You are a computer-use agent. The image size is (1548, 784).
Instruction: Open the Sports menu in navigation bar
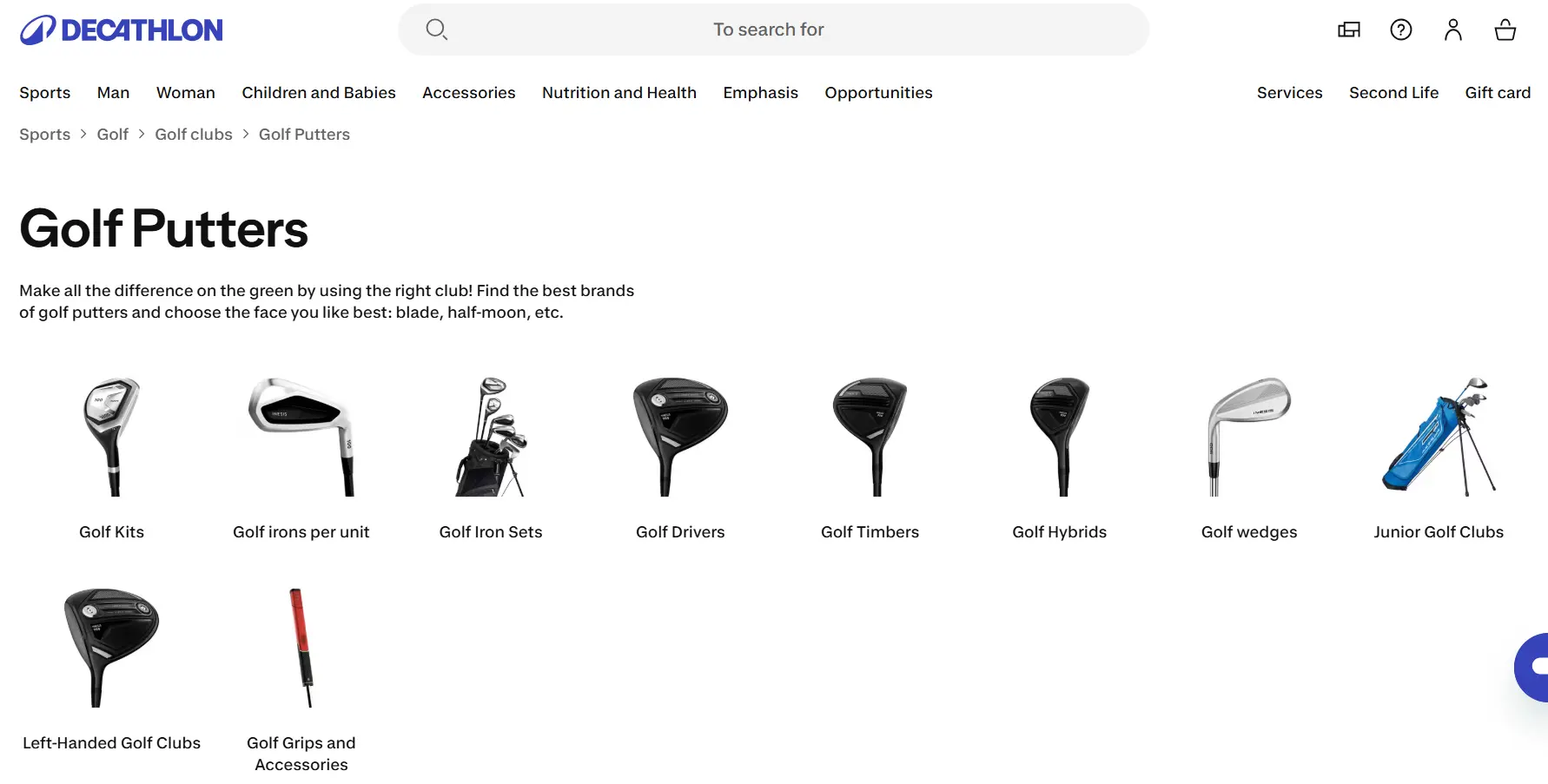tap(45, 93)
